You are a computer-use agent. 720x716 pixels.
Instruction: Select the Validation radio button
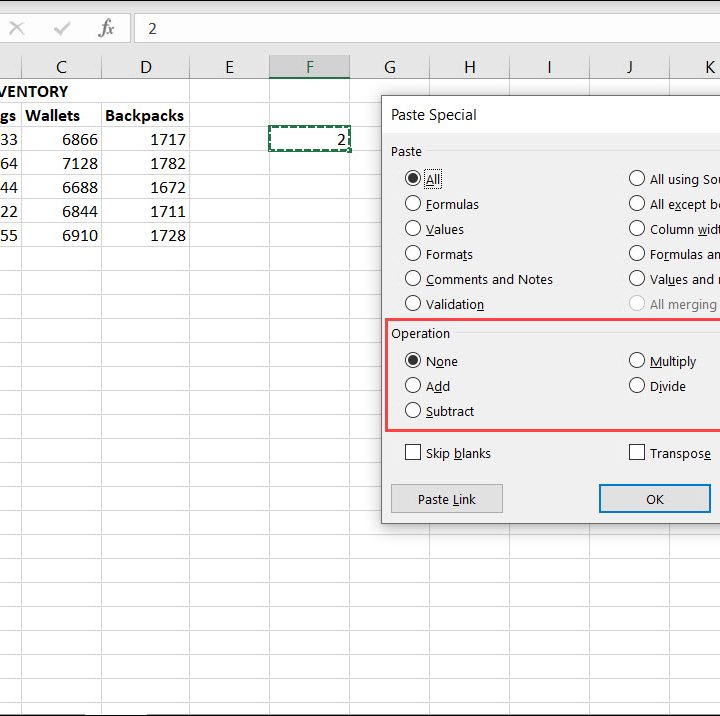tap(413, 303)
